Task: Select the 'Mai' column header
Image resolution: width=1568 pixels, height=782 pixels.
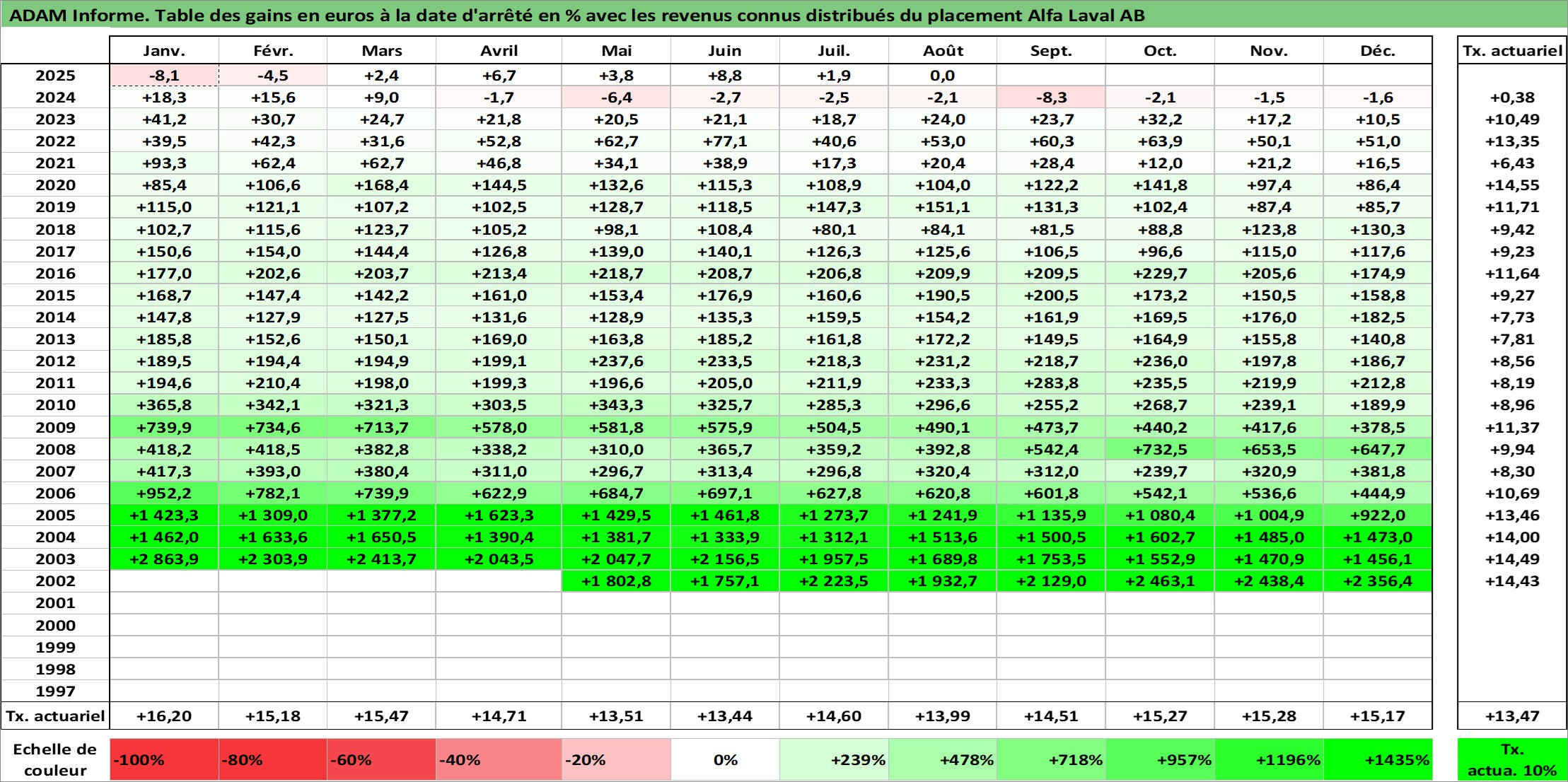Action: coord(616,50)
